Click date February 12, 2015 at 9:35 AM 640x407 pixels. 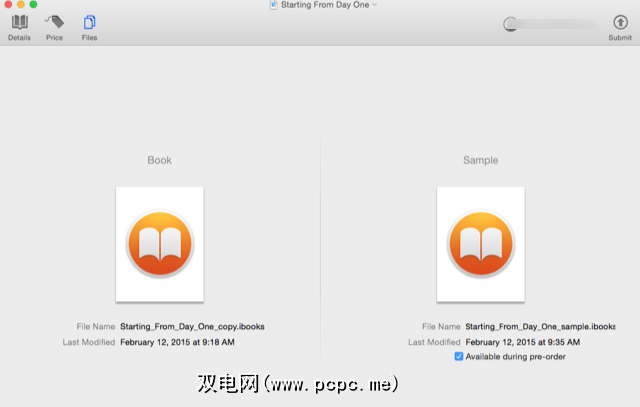pos(522,342)
